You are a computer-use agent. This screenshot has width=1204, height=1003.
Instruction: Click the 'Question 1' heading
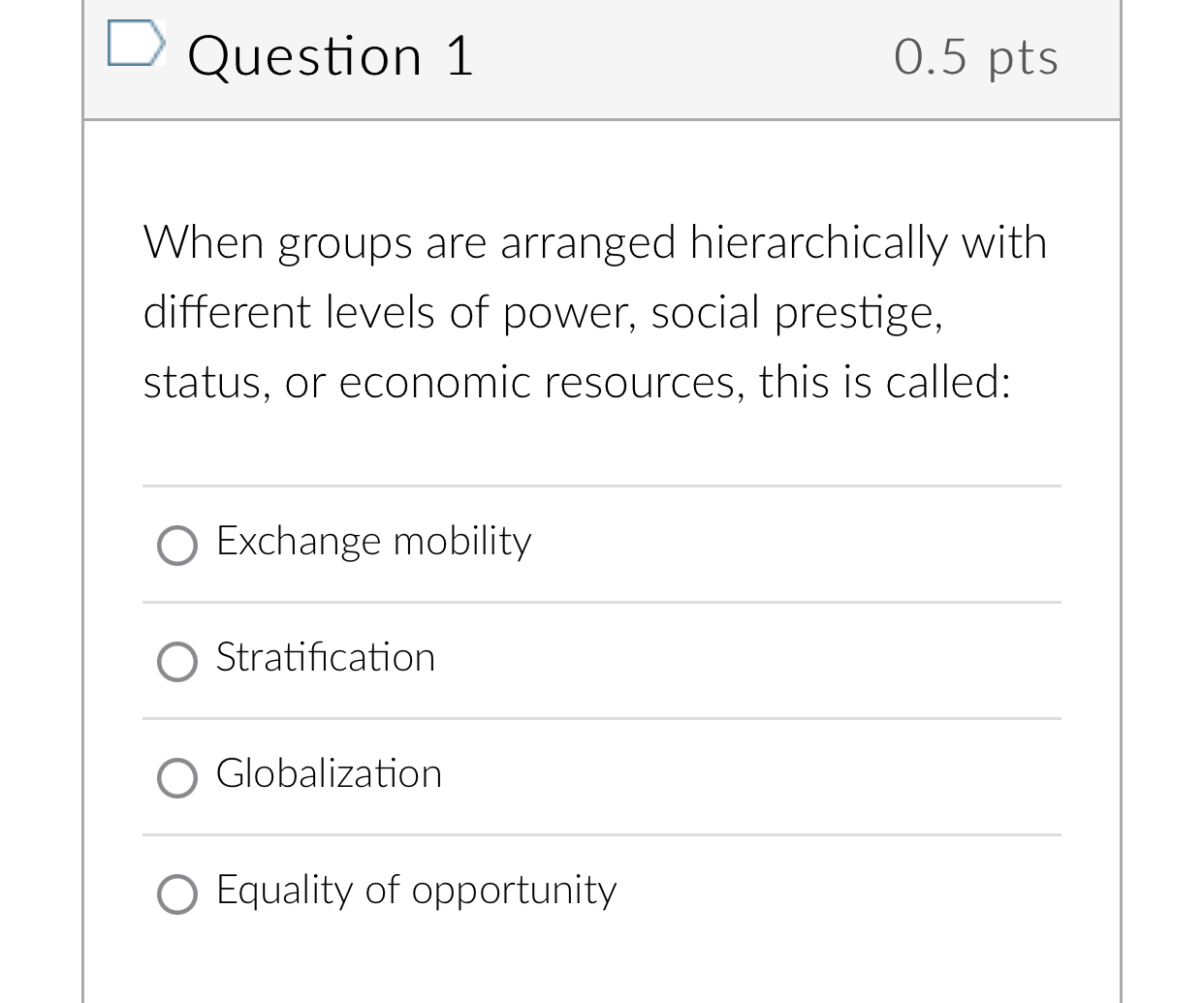tap(331, 56)
